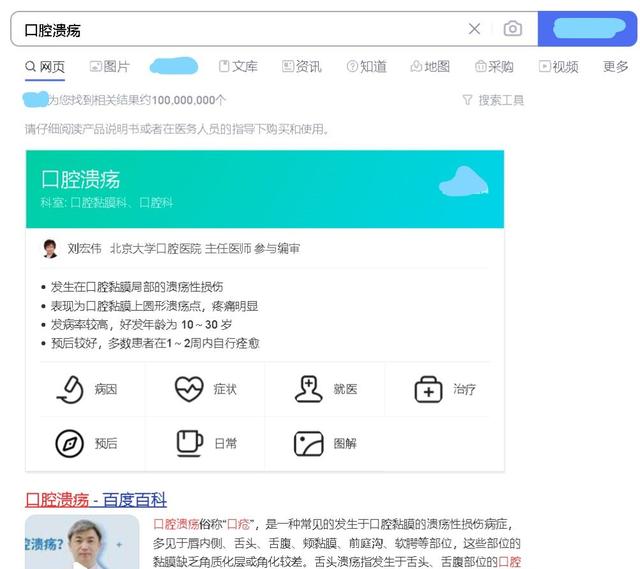This screenshot has width=640, height=569.
Task: Open the 搜索工具 filter options
Action: [493, 100]
